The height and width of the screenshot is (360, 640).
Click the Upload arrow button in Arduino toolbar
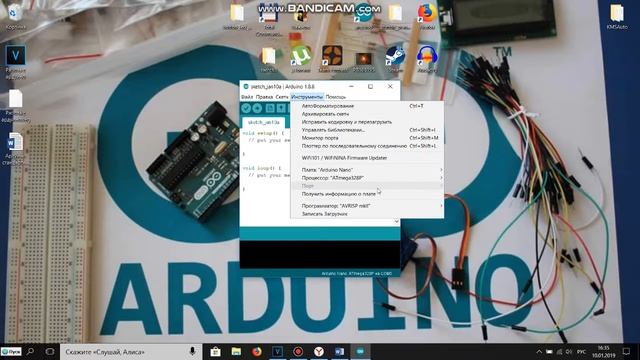point(257,108)
